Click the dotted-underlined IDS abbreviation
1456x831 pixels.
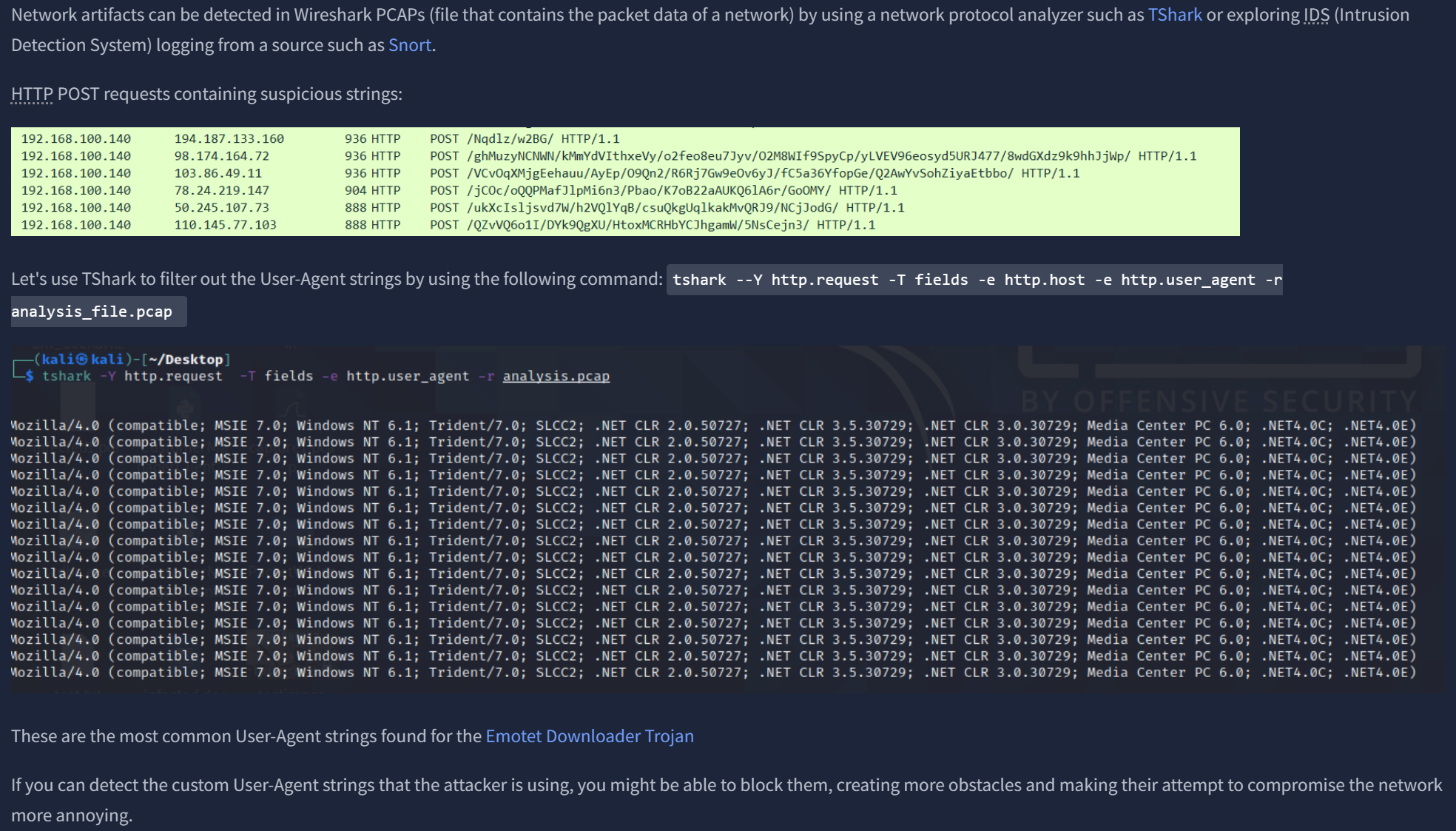pyautogui.click(x=1315, y=15)
